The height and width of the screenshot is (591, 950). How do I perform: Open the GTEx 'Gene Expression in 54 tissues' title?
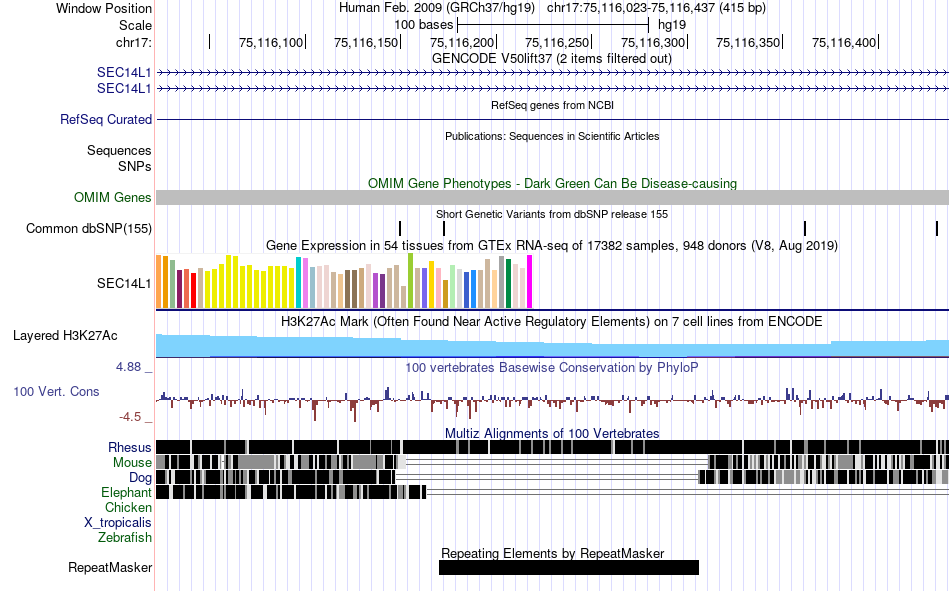552,246
